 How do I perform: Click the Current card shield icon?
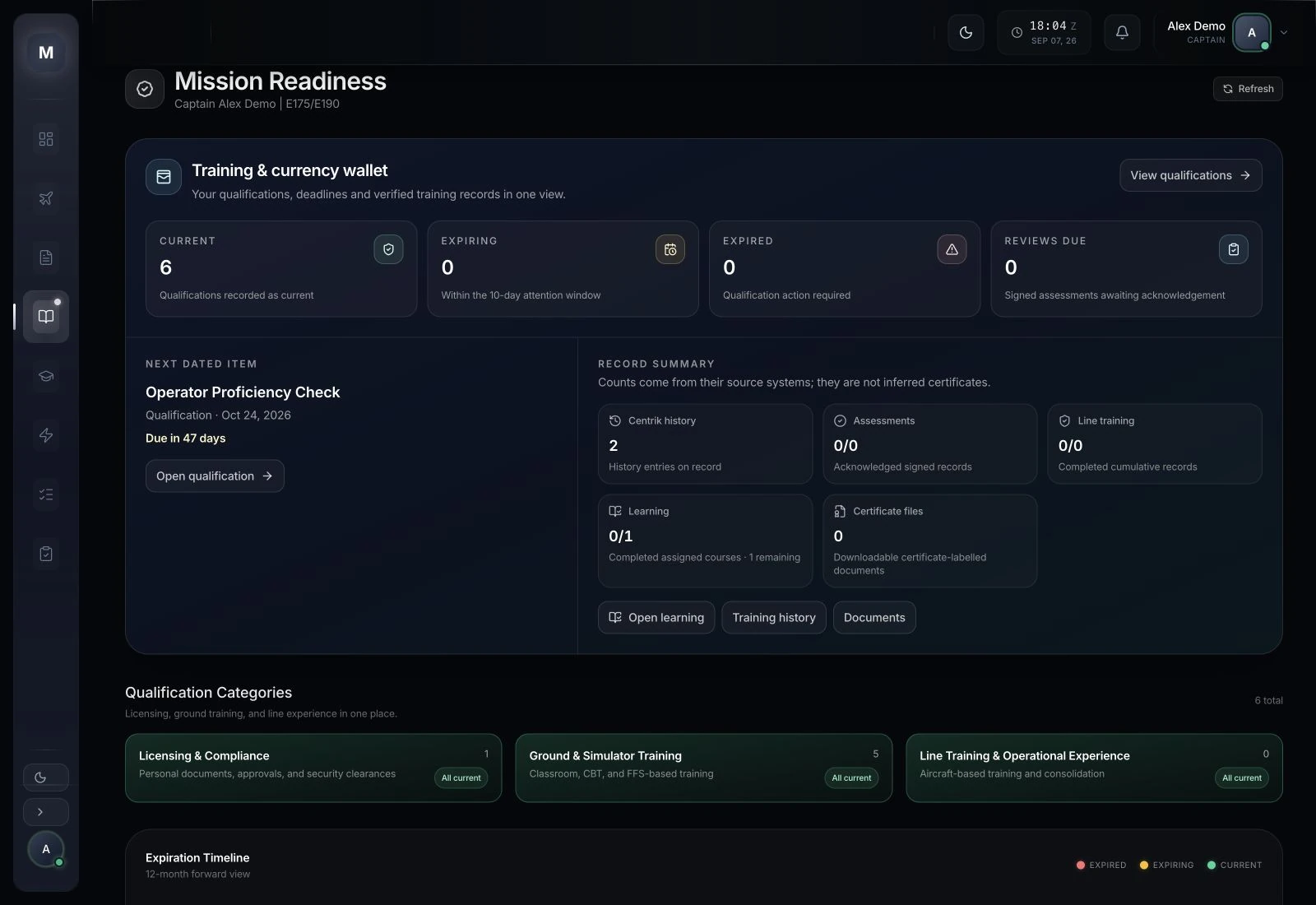[388, 249]
